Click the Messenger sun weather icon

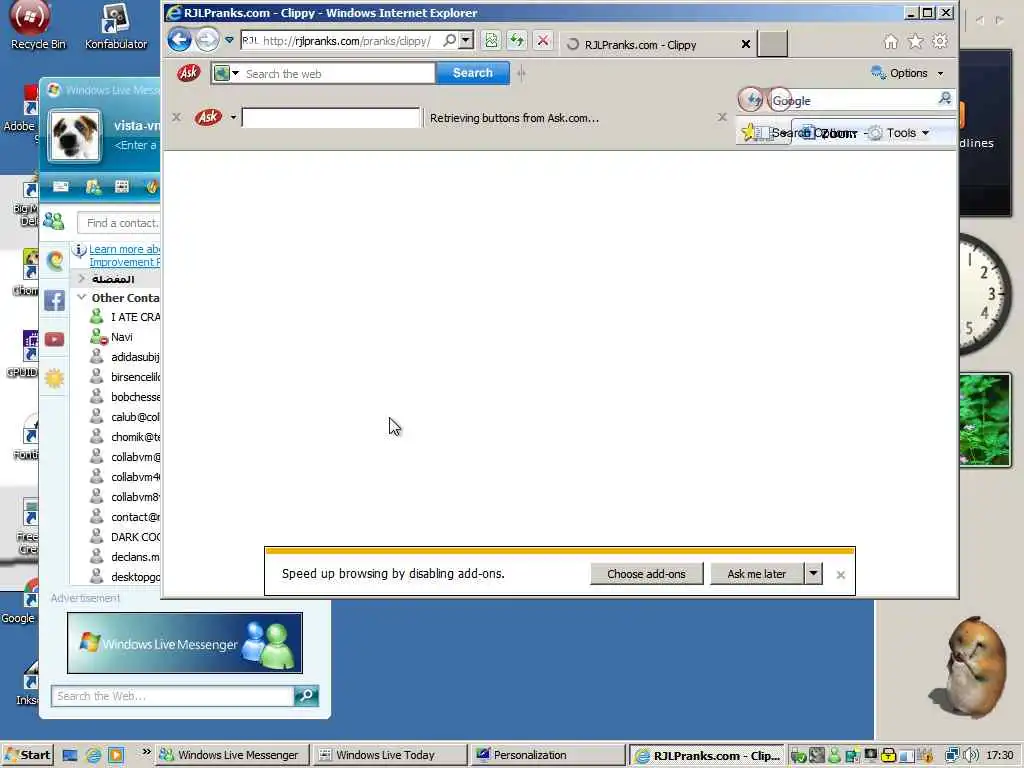coord(54,379)
